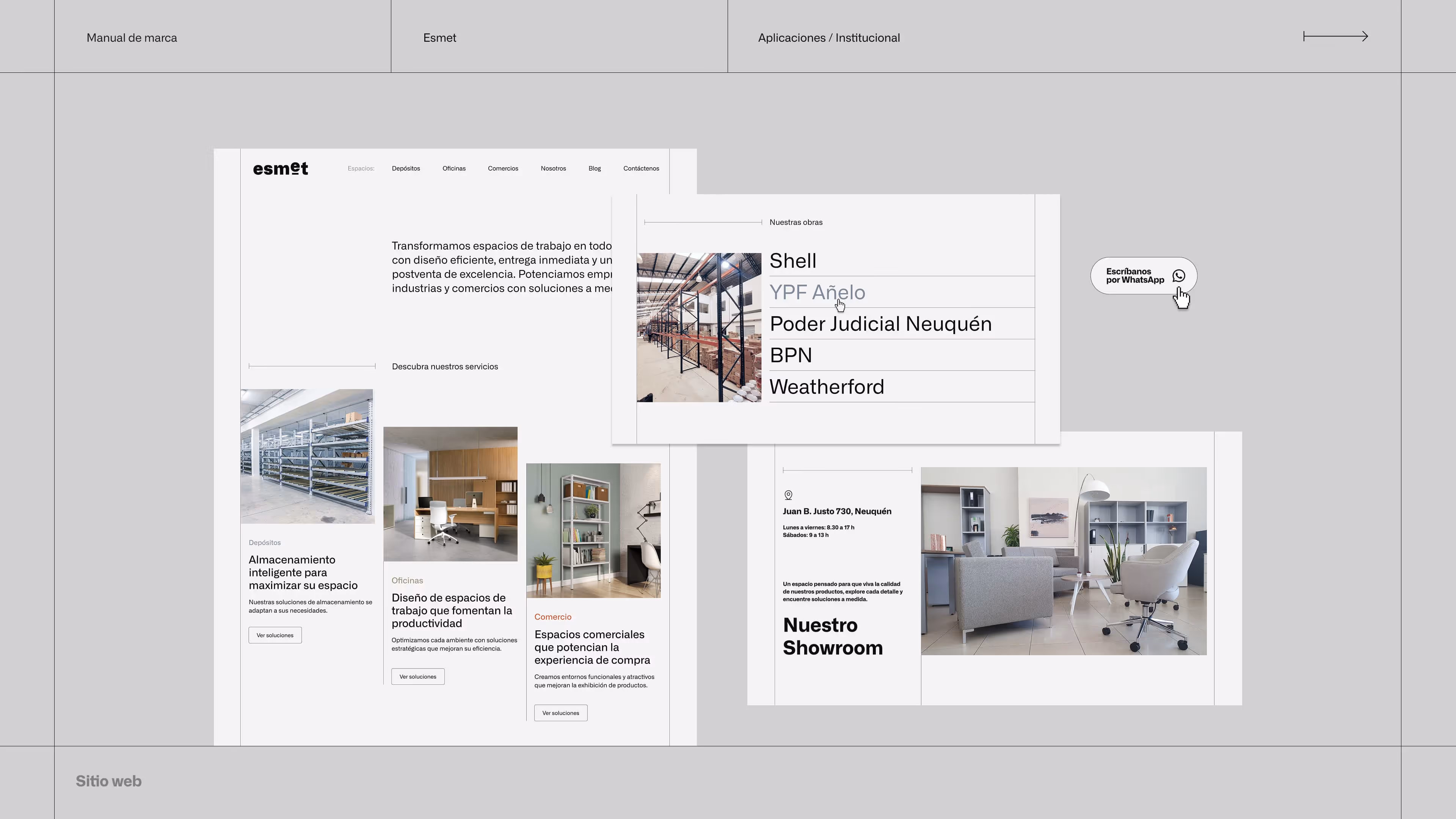
Task: Click the location pin icon above address
Action: [x=788, y=495]
